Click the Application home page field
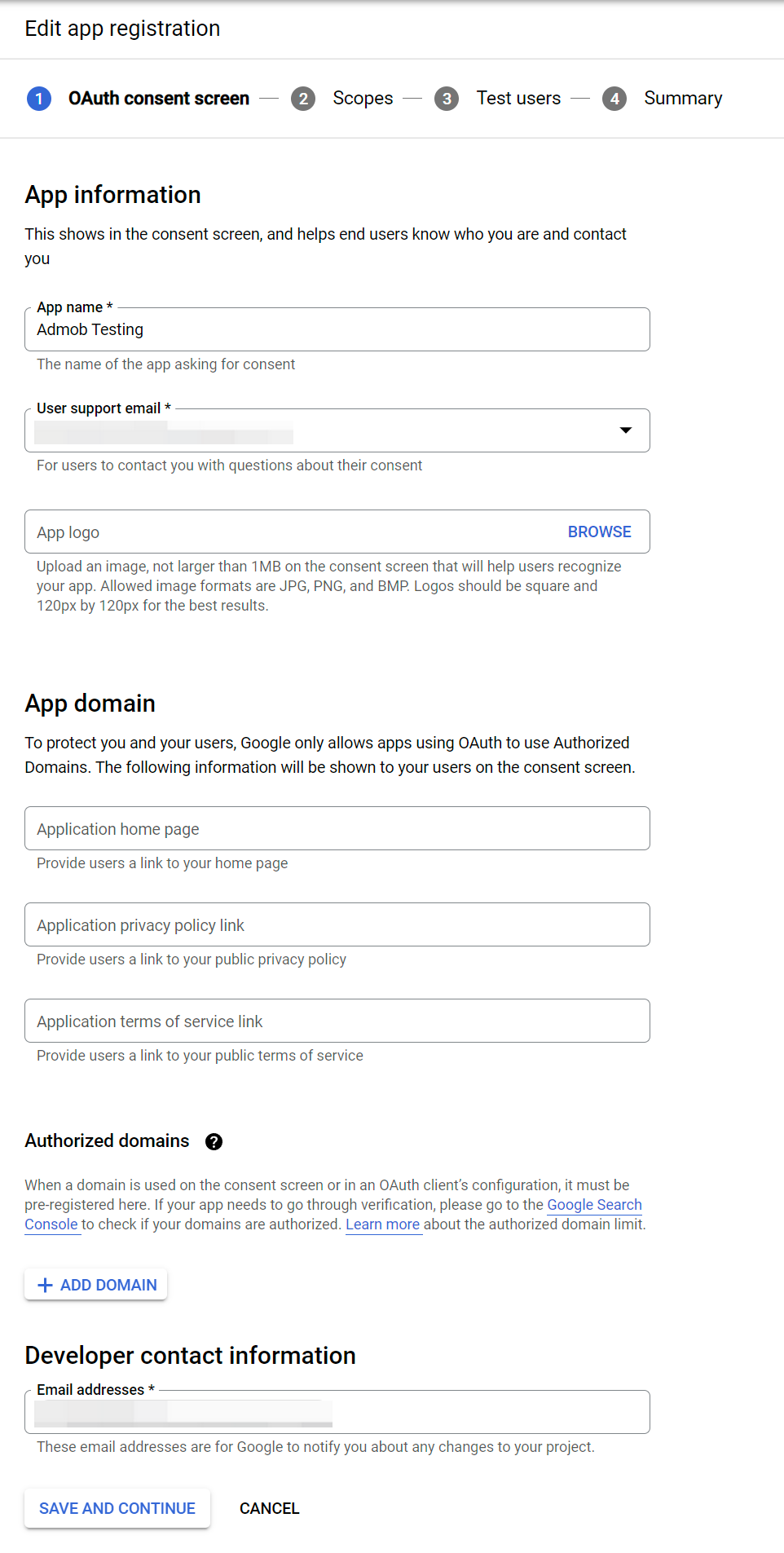784x1553 pixels. [x=337, y=828]
